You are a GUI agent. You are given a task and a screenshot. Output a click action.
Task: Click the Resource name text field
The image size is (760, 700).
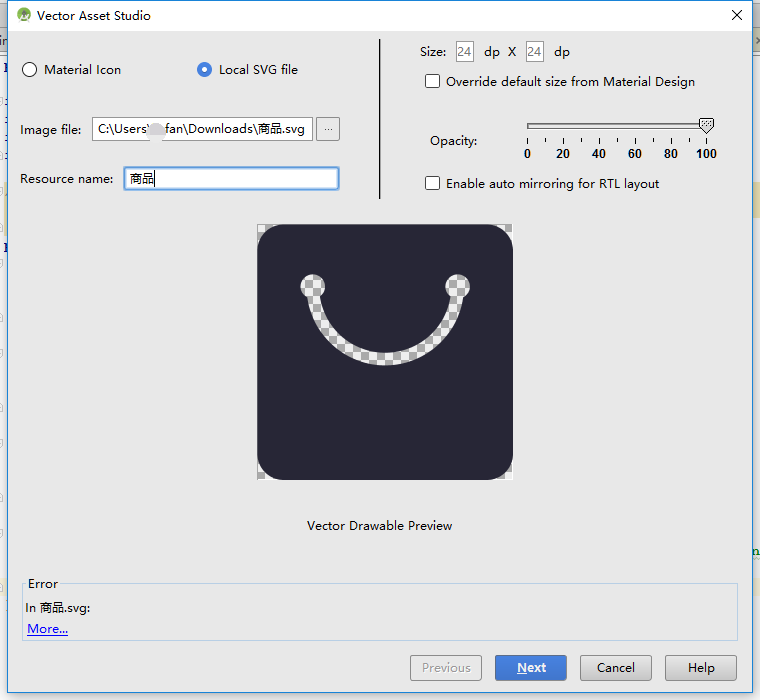(231, 178)
